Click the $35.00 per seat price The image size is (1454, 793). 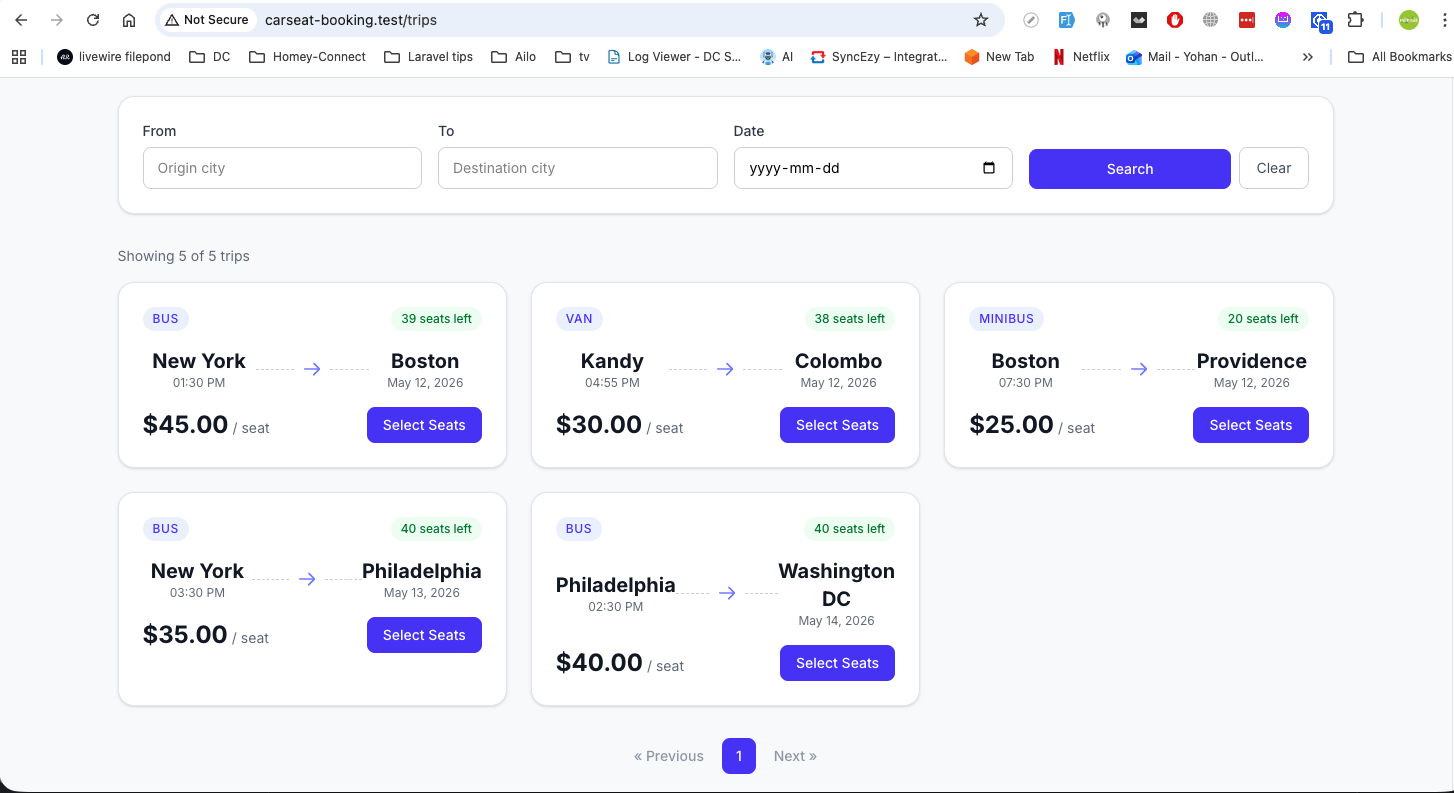206,635
